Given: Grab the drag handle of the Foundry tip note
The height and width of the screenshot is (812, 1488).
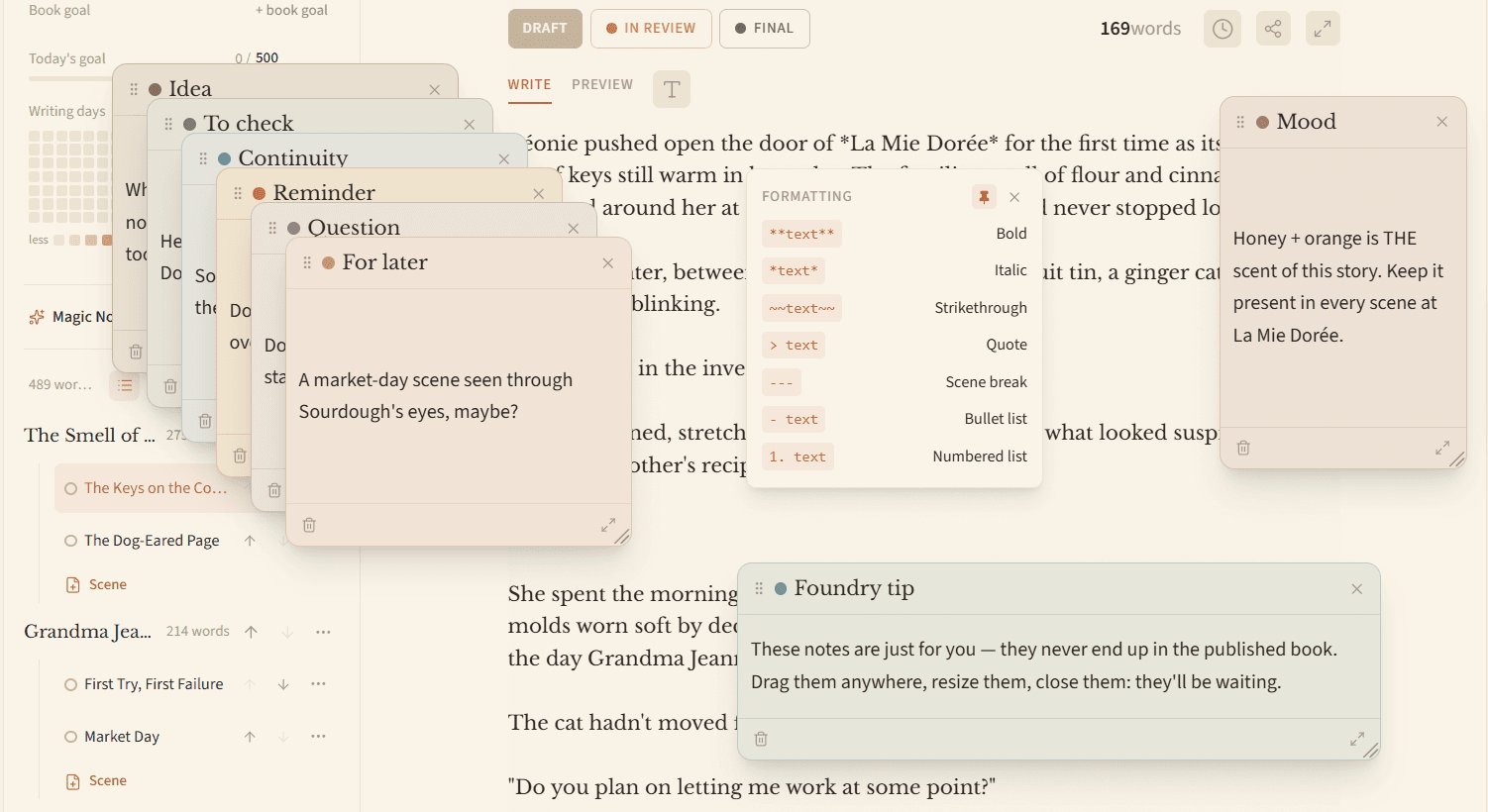Looking at the screenshot, I should 759,588.
